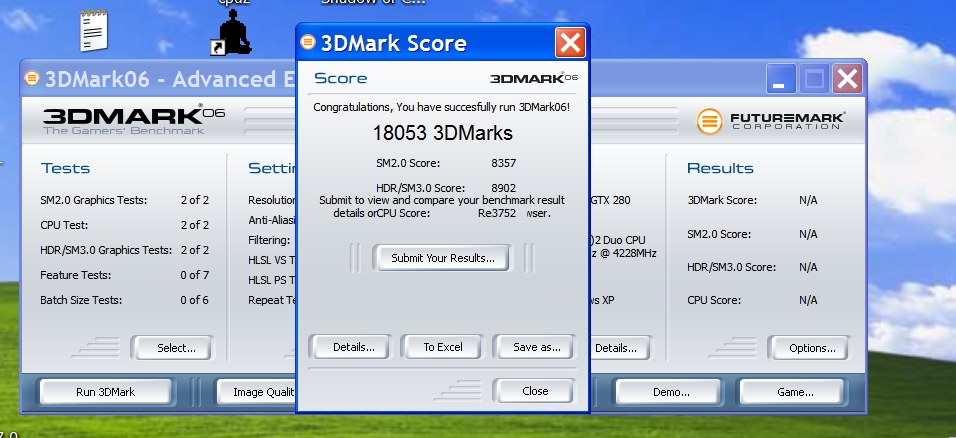The height and width of the screenshot is (438, 956).
Task: Click Save as button in Score dialog
Action: click(537, 347)
